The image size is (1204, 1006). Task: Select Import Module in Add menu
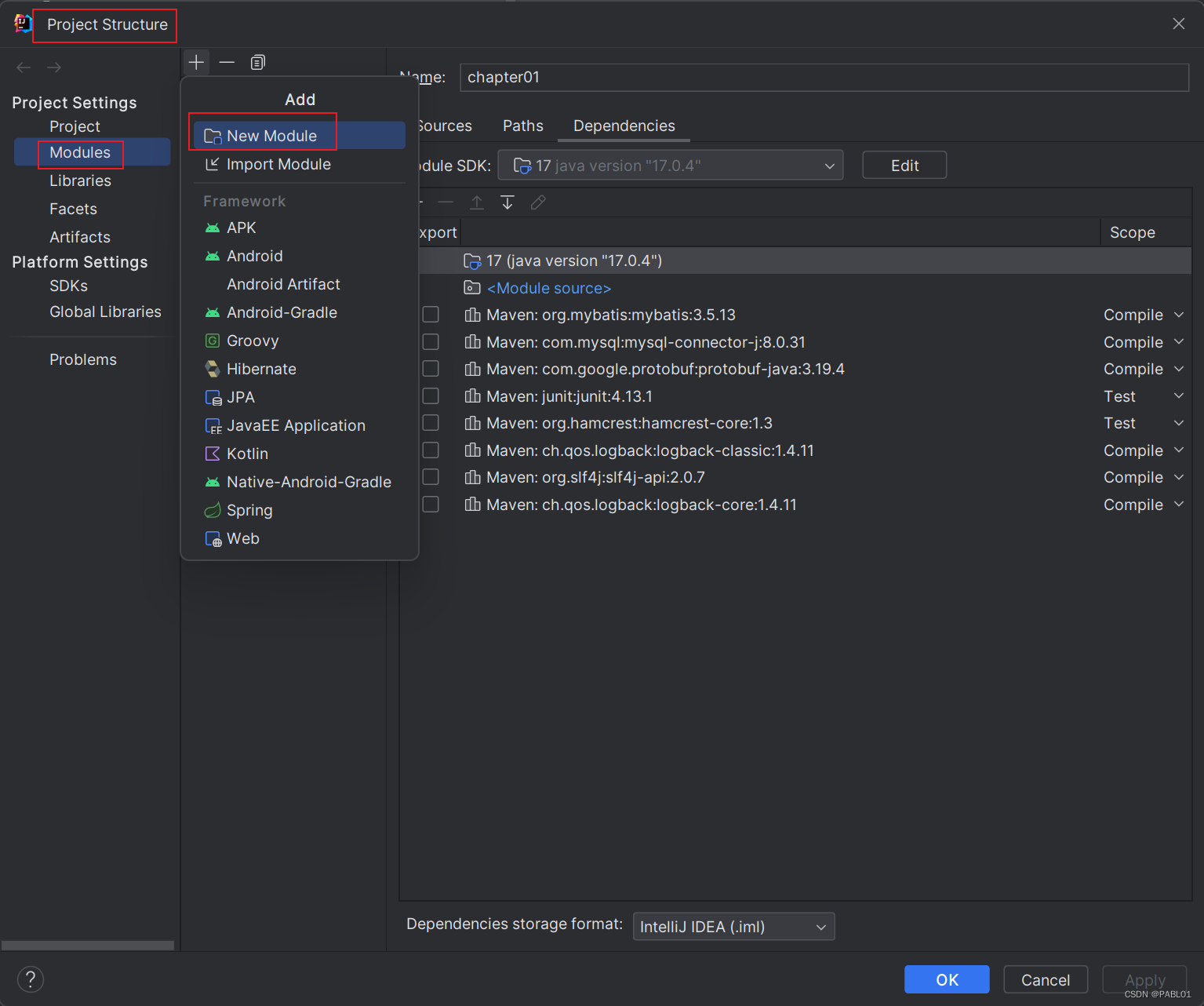point(300,164)
